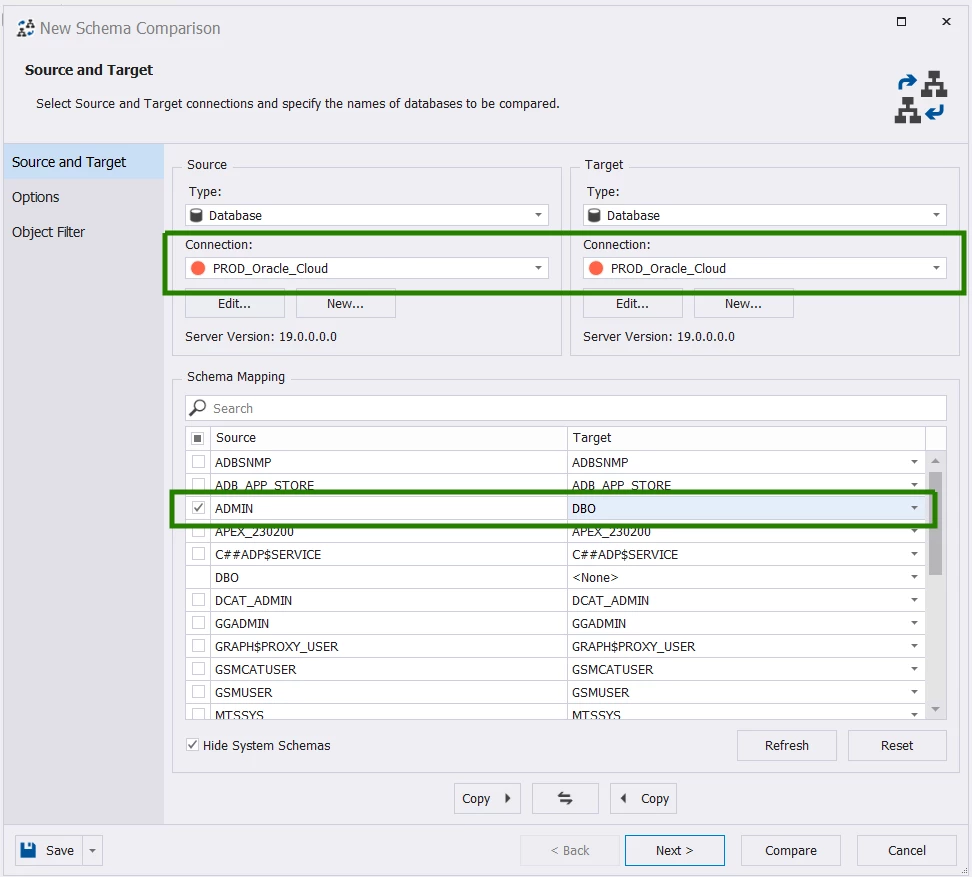Screen dimensions: 972x877
Task: Click the Source connection New button
Action: (345, 303)
